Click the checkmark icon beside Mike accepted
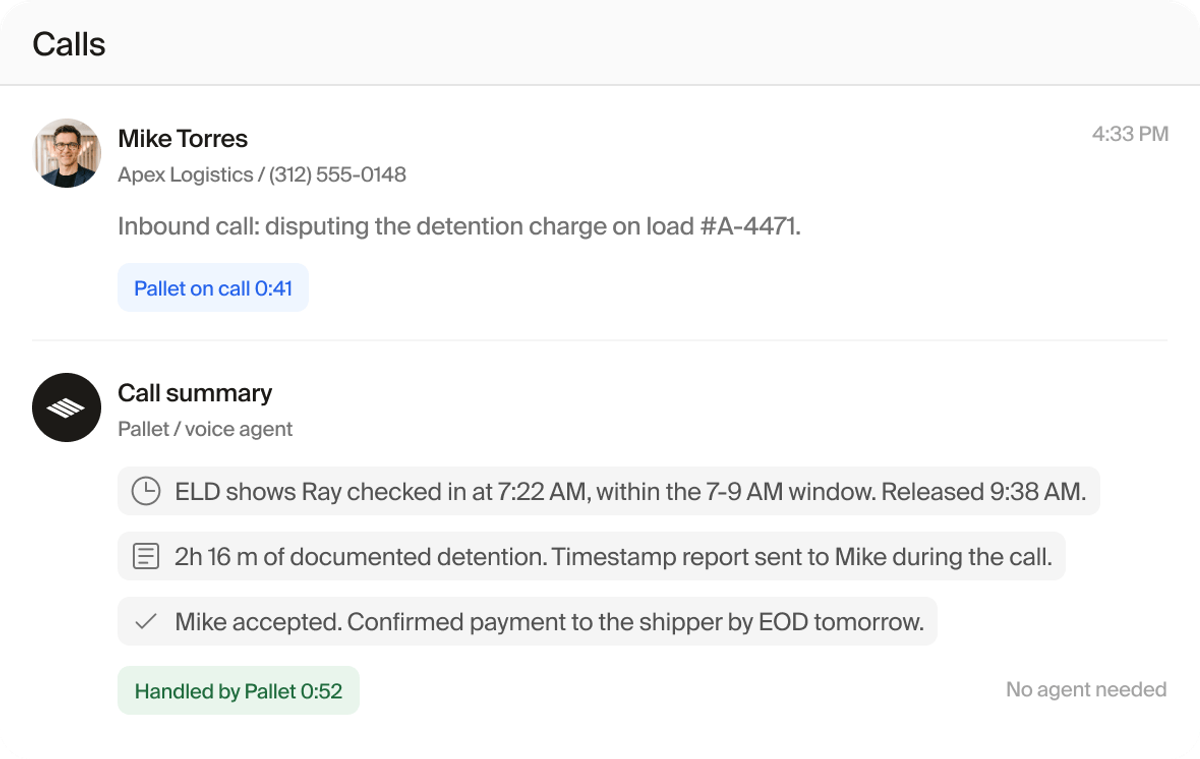The height and width of the screenshot is (759, 1200). [146, 621]
